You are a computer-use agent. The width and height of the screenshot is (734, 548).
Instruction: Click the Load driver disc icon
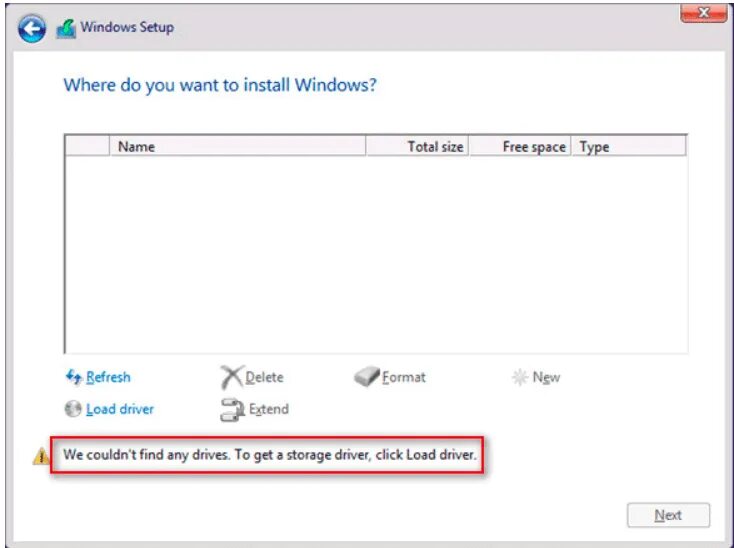point(73,409)
